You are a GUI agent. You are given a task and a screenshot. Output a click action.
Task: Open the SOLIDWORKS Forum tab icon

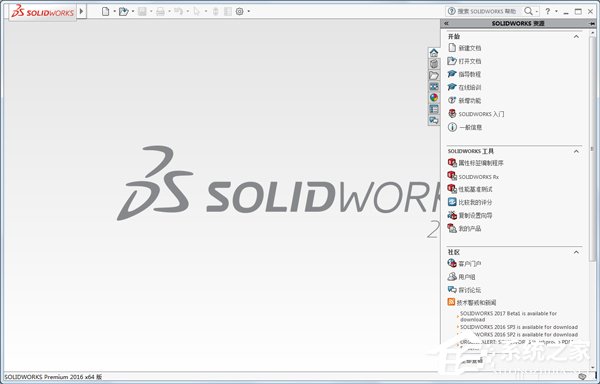(434, 120)
